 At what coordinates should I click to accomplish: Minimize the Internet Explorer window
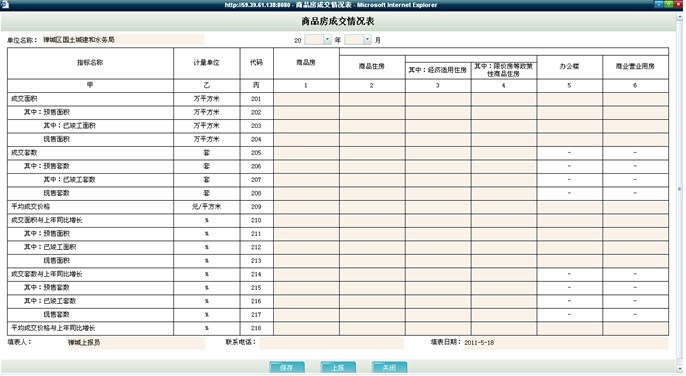pos(658,4)
